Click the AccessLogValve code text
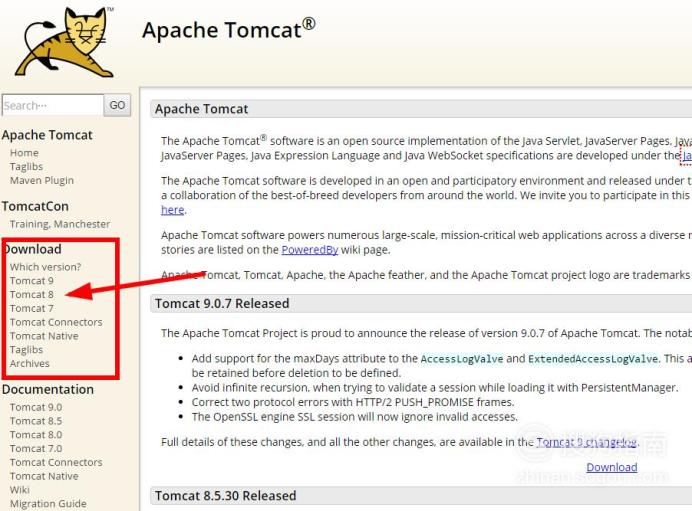 462,359
